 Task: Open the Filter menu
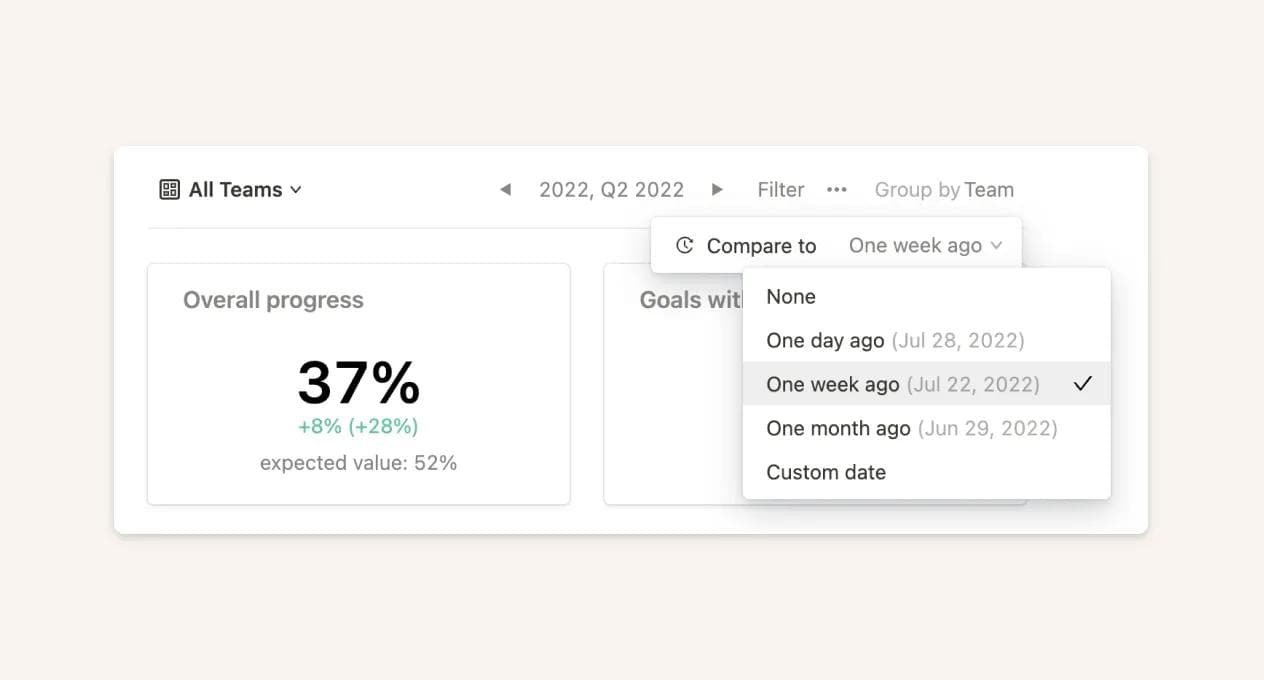[780, 189]
